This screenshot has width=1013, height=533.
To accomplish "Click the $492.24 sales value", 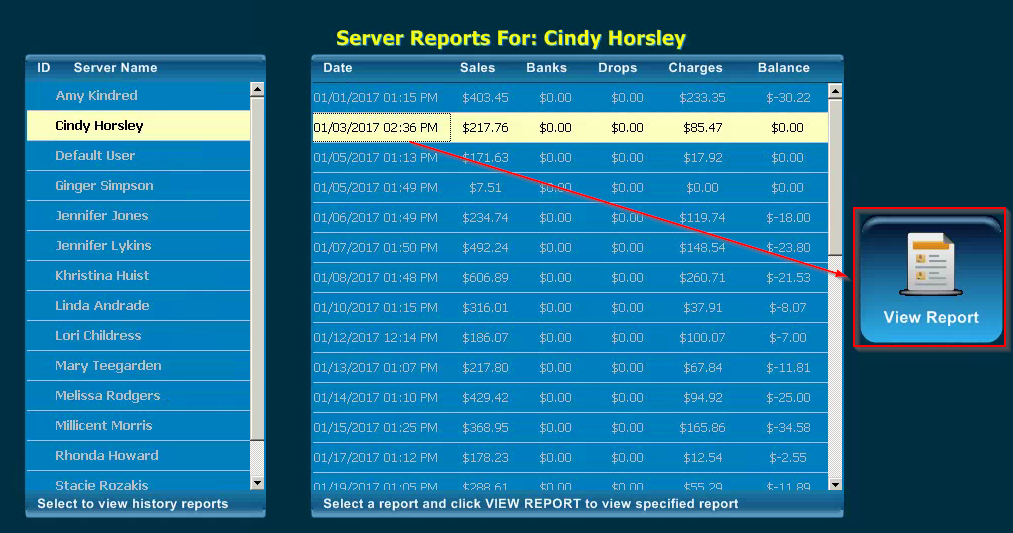I will tap(485, 248).
